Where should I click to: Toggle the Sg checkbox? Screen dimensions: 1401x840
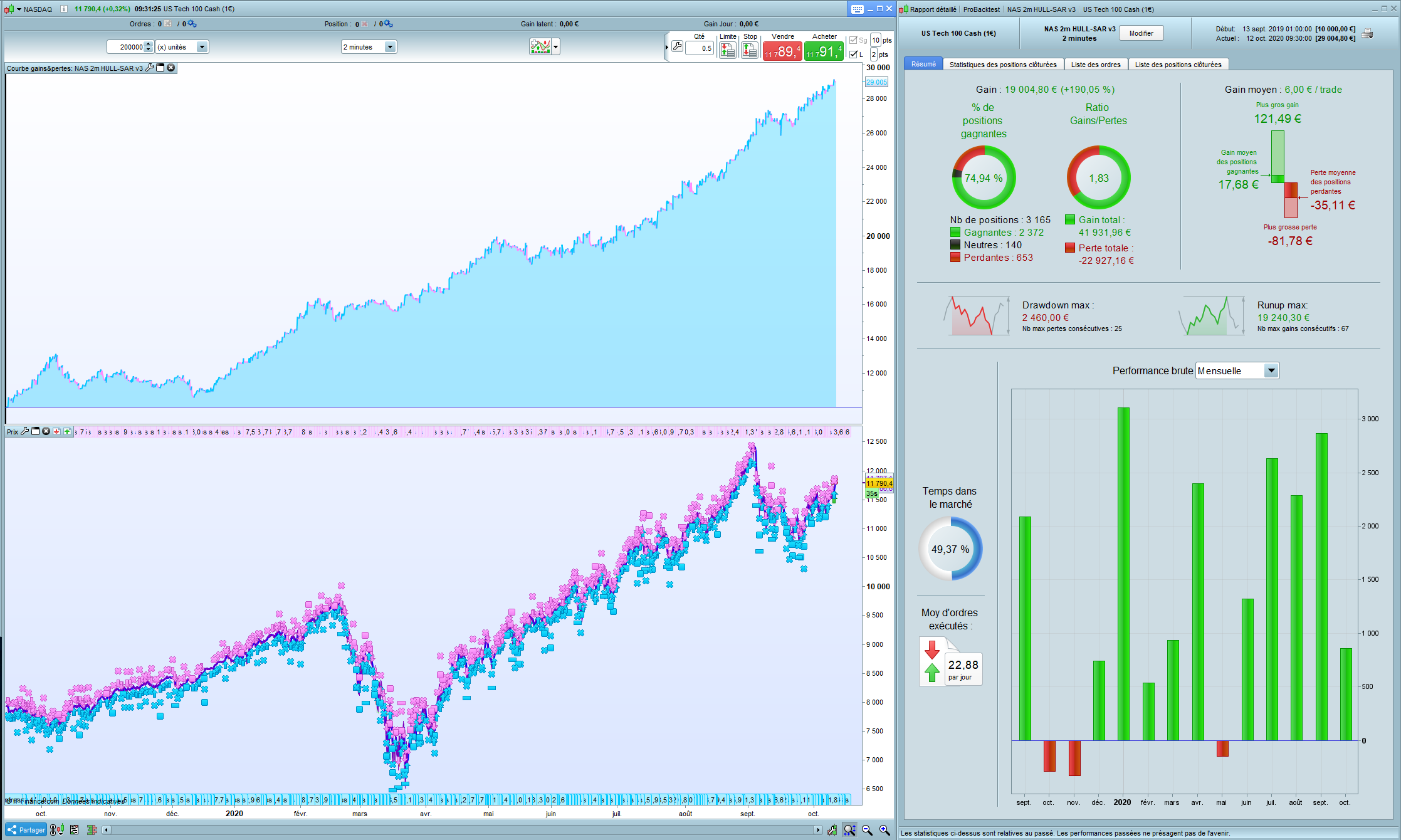coord(853,40)
